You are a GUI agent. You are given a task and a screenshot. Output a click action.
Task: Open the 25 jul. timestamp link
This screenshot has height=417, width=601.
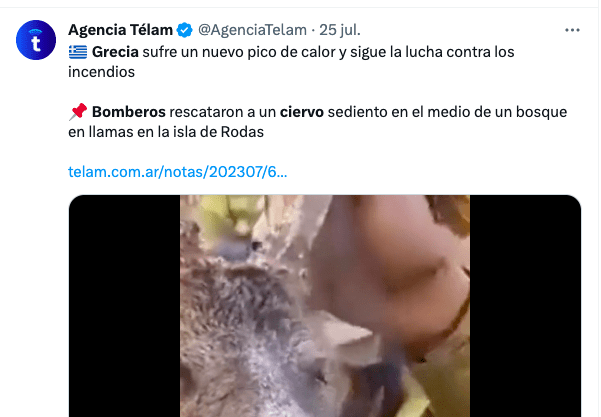(340, 30)
